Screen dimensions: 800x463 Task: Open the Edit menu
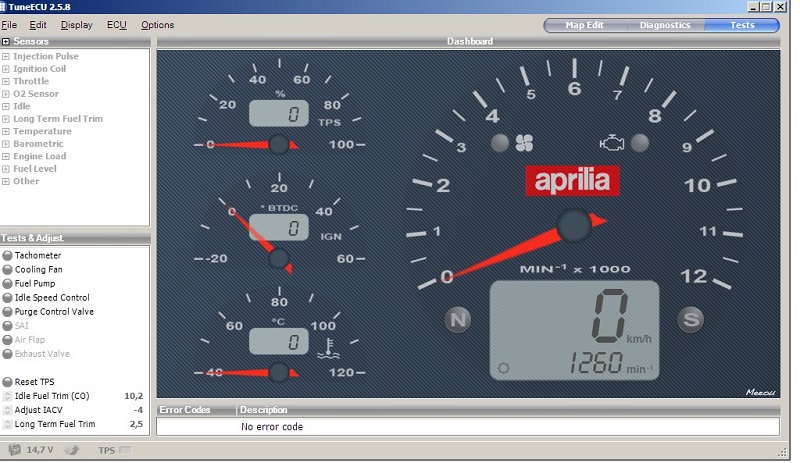38,25
